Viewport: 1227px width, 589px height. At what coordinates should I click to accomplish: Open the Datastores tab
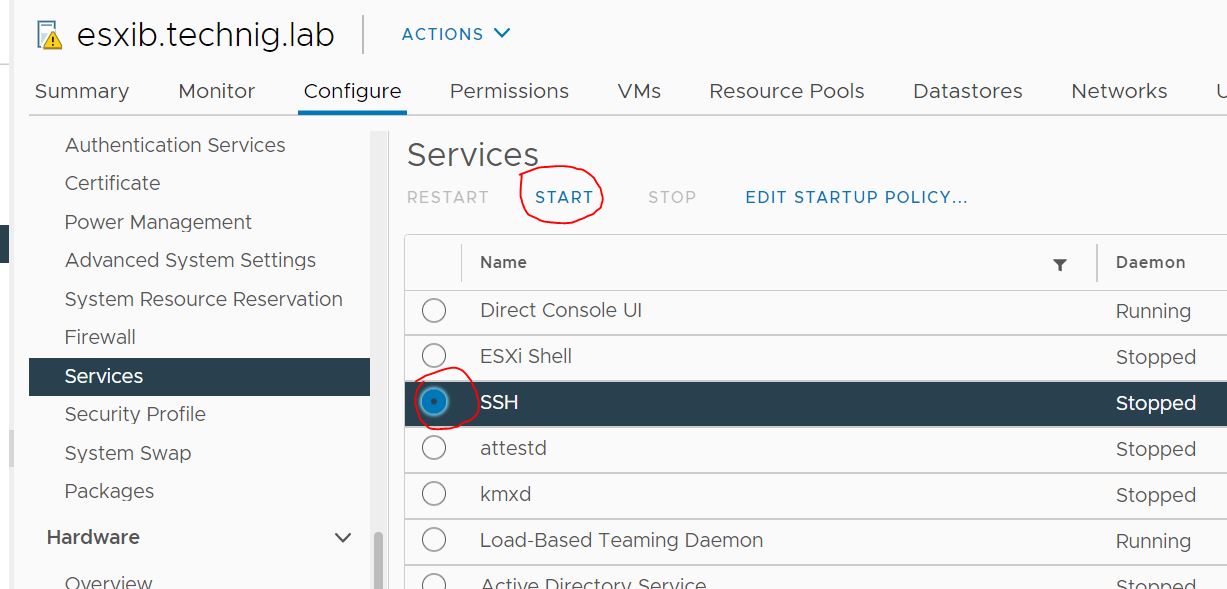point(967,91)
